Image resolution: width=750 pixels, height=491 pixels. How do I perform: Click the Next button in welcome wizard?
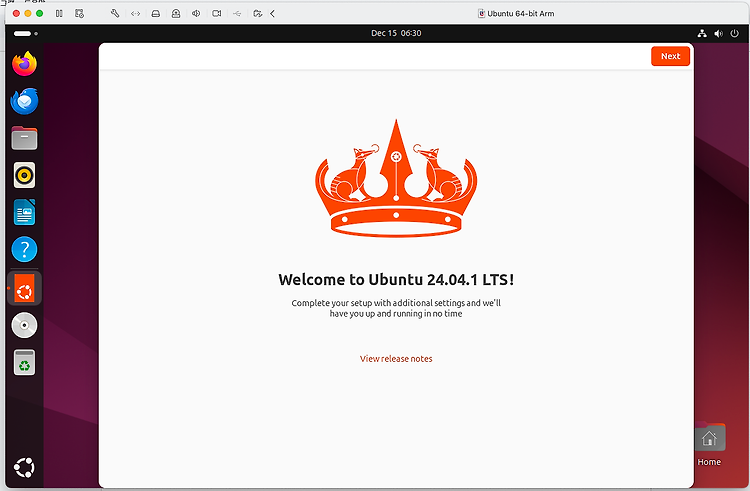coord(670,56)
